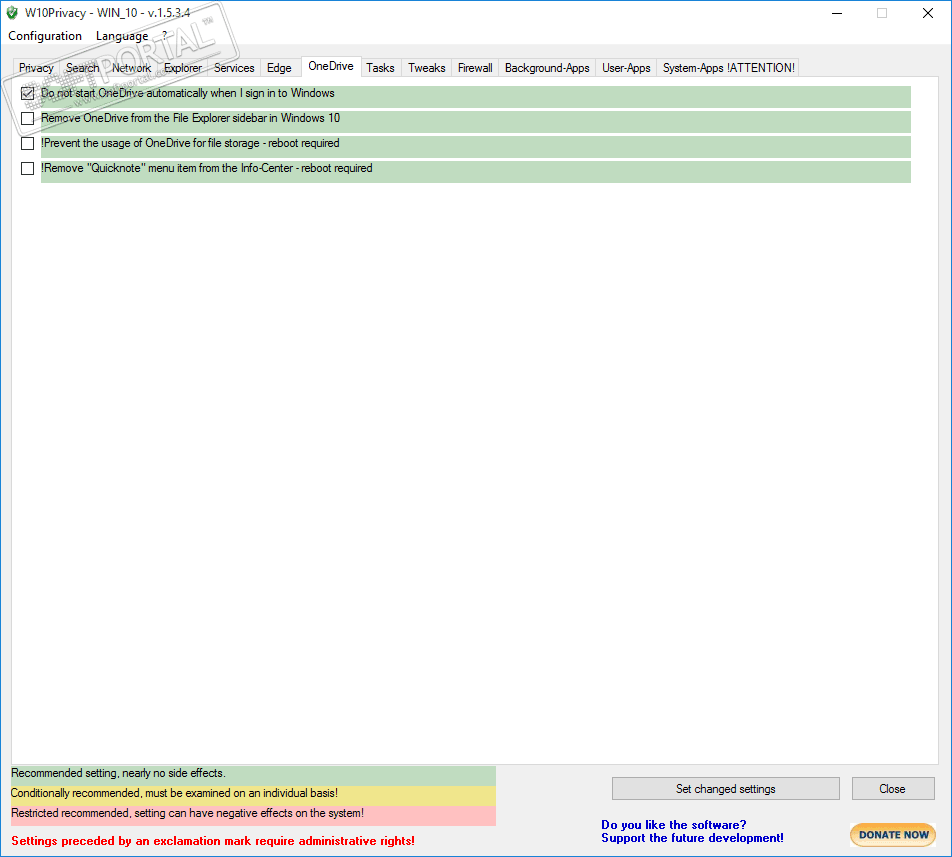Click 'Do not start OneDrive automatically' label text
This screenshot has height=857, width=952.
coord(188,93)
